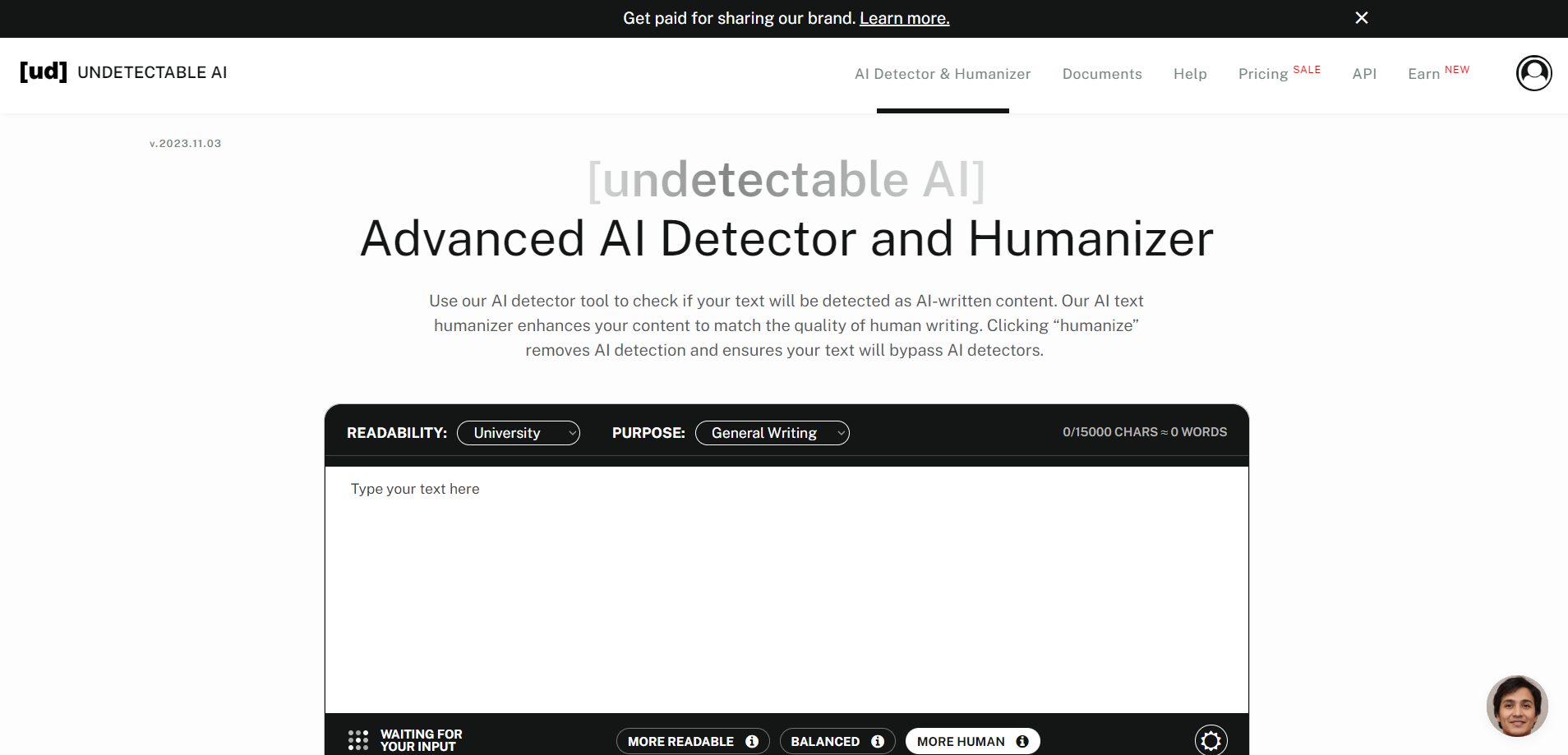Open the "Learn more." banner link
The image size is (1568, 755).
tap(904, 18)
